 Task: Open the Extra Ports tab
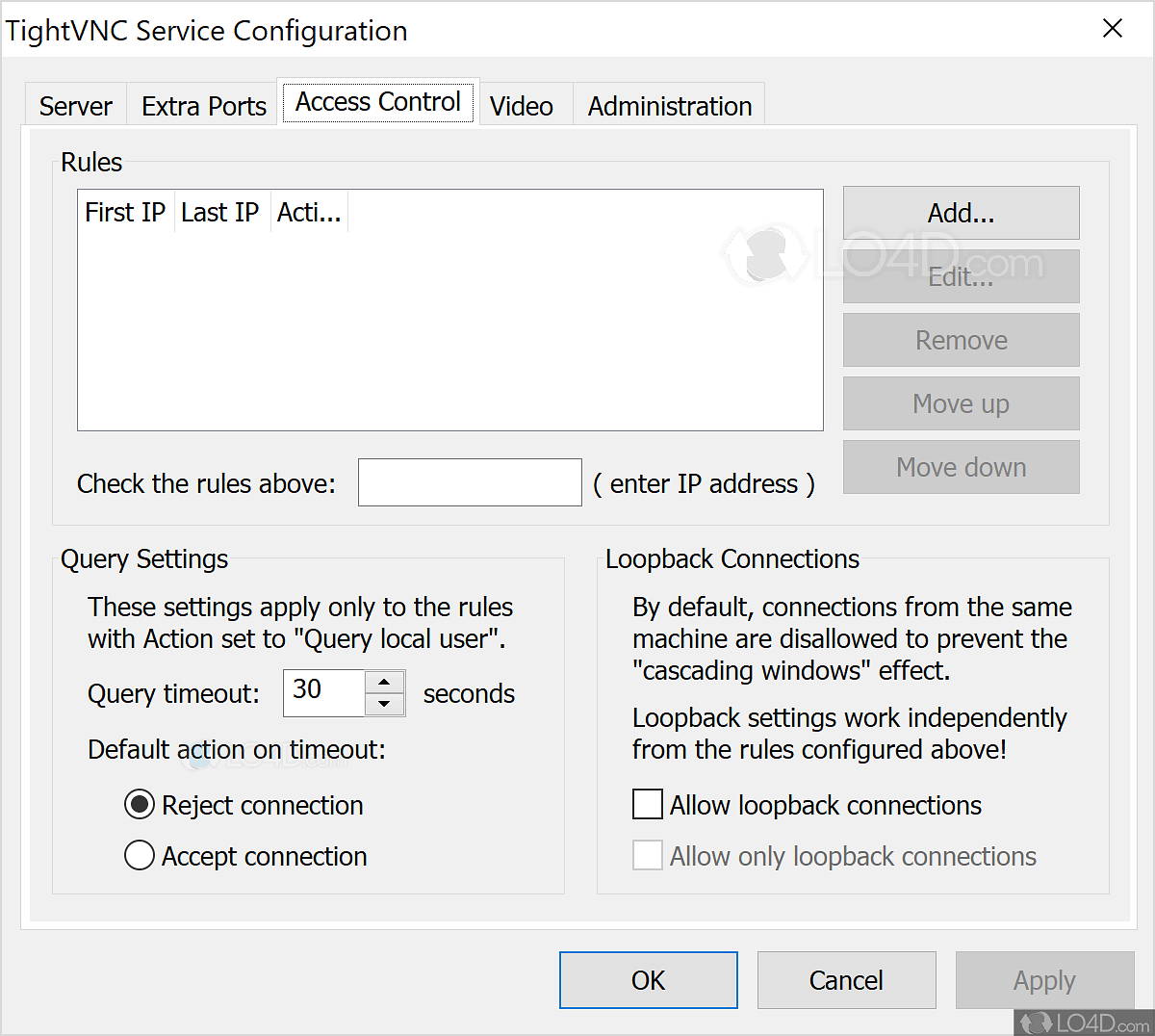point(203,106)
